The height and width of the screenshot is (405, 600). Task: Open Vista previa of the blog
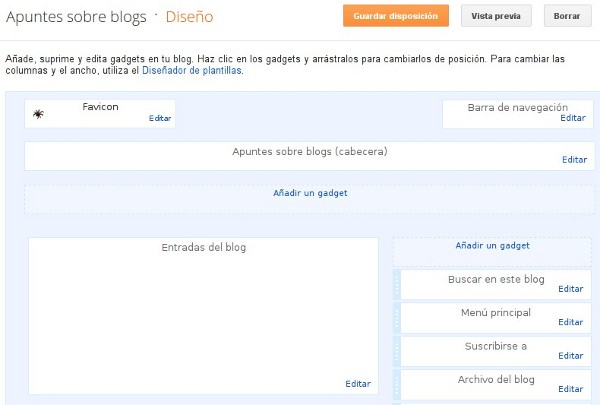(x=496, y=16)
